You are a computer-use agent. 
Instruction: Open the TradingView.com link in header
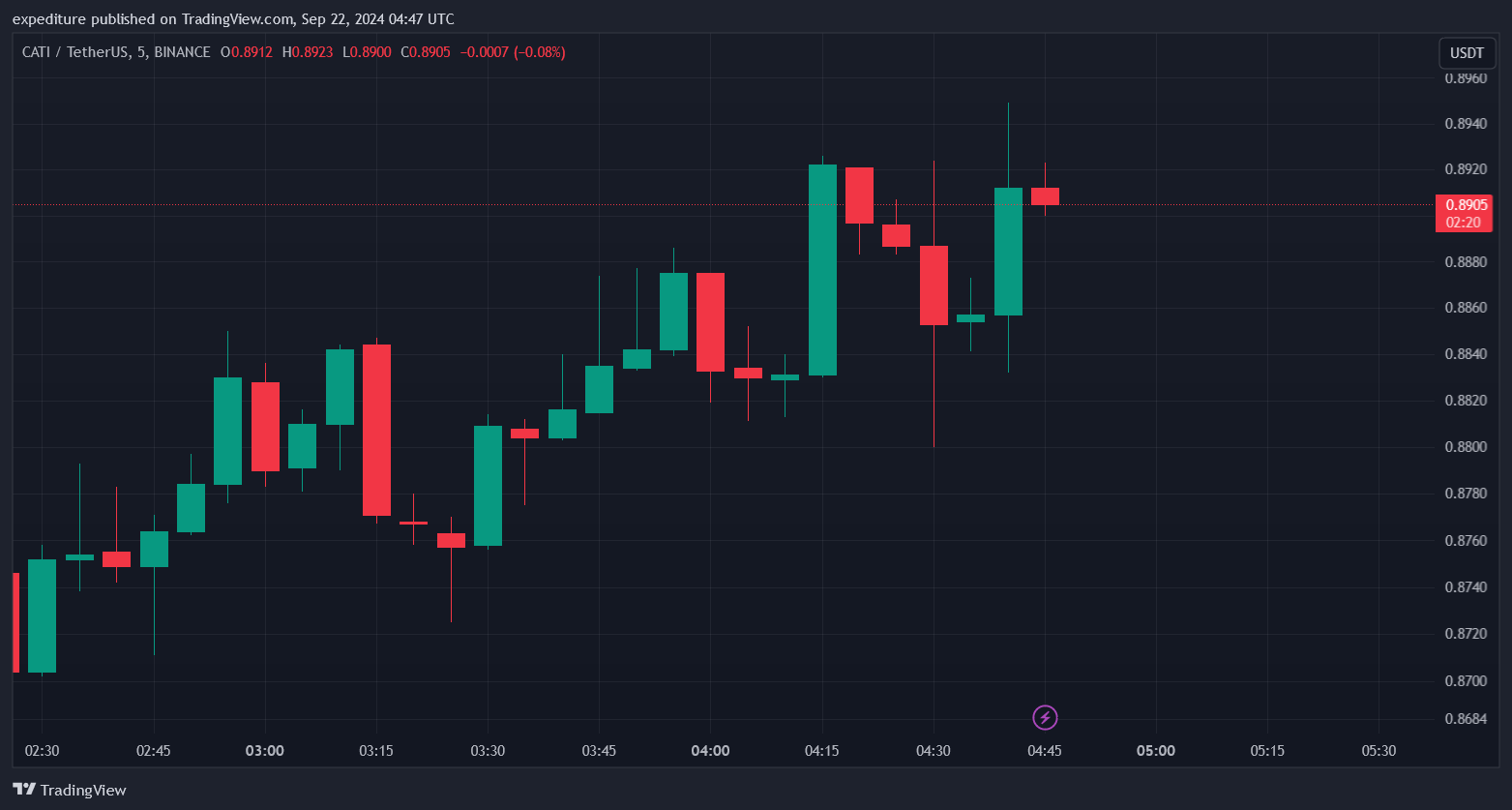[237, 19]
